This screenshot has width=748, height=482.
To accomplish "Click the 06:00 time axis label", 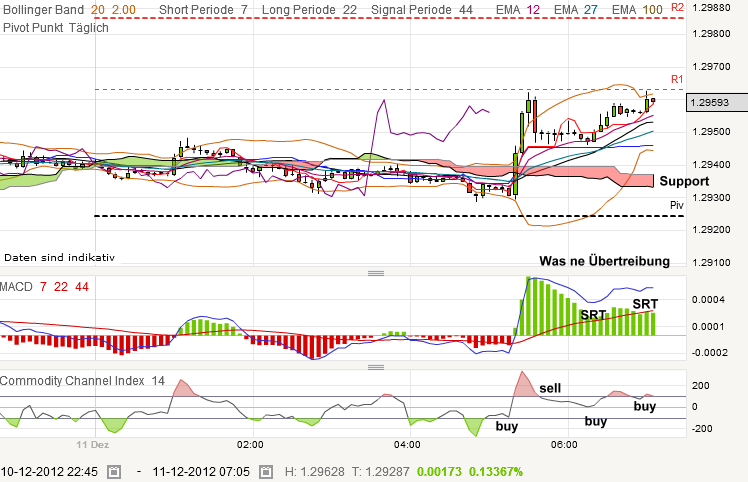I will coord(564,445).
